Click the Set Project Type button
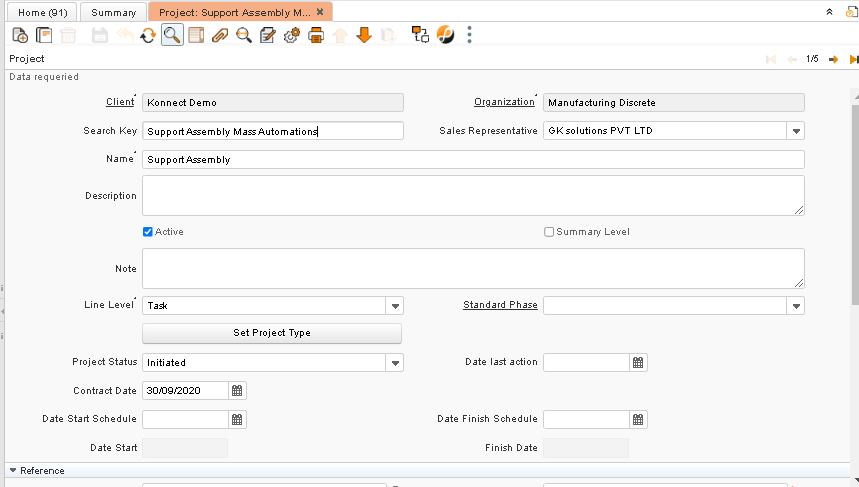The height and width of the screenshot is (487, 859). coord(272,333)
